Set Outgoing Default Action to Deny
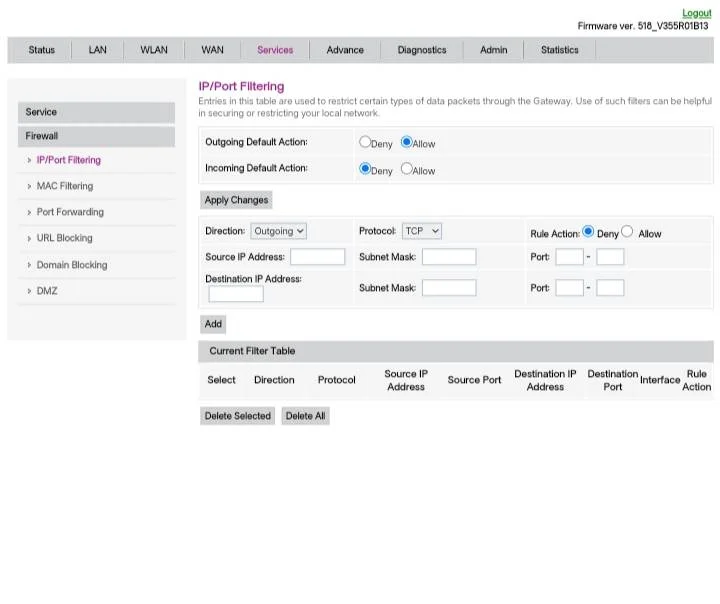 click(365, 142)
